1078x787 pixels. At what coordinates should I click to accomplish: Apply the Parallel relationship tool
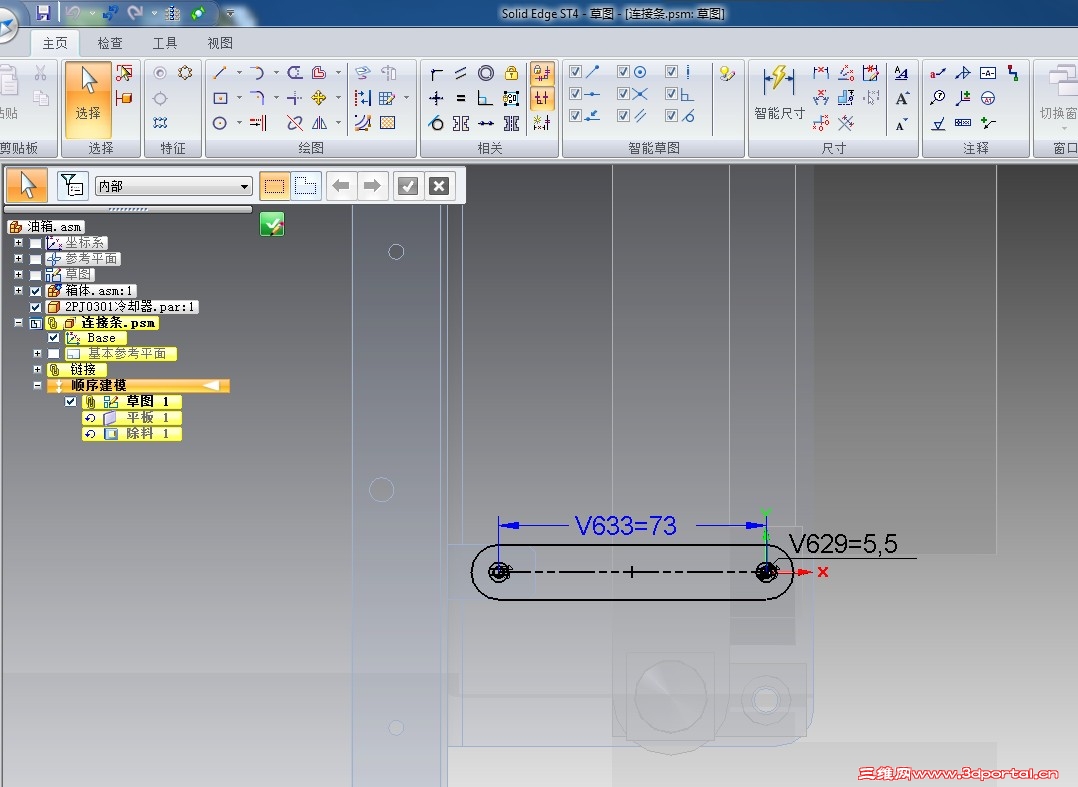[461, 73]
